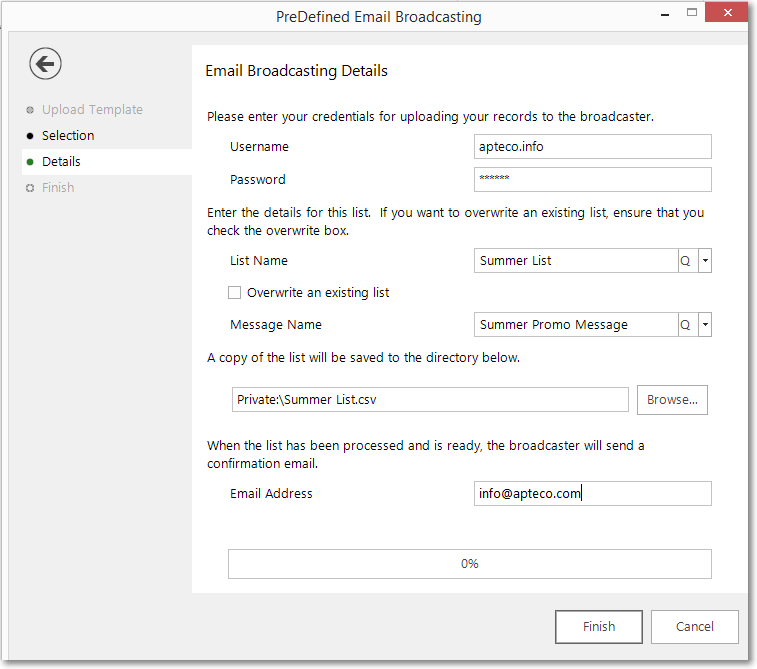Screen dimensions: 757x669
Task: Browse for the list save directory
Action: click(x=672, y=400)
